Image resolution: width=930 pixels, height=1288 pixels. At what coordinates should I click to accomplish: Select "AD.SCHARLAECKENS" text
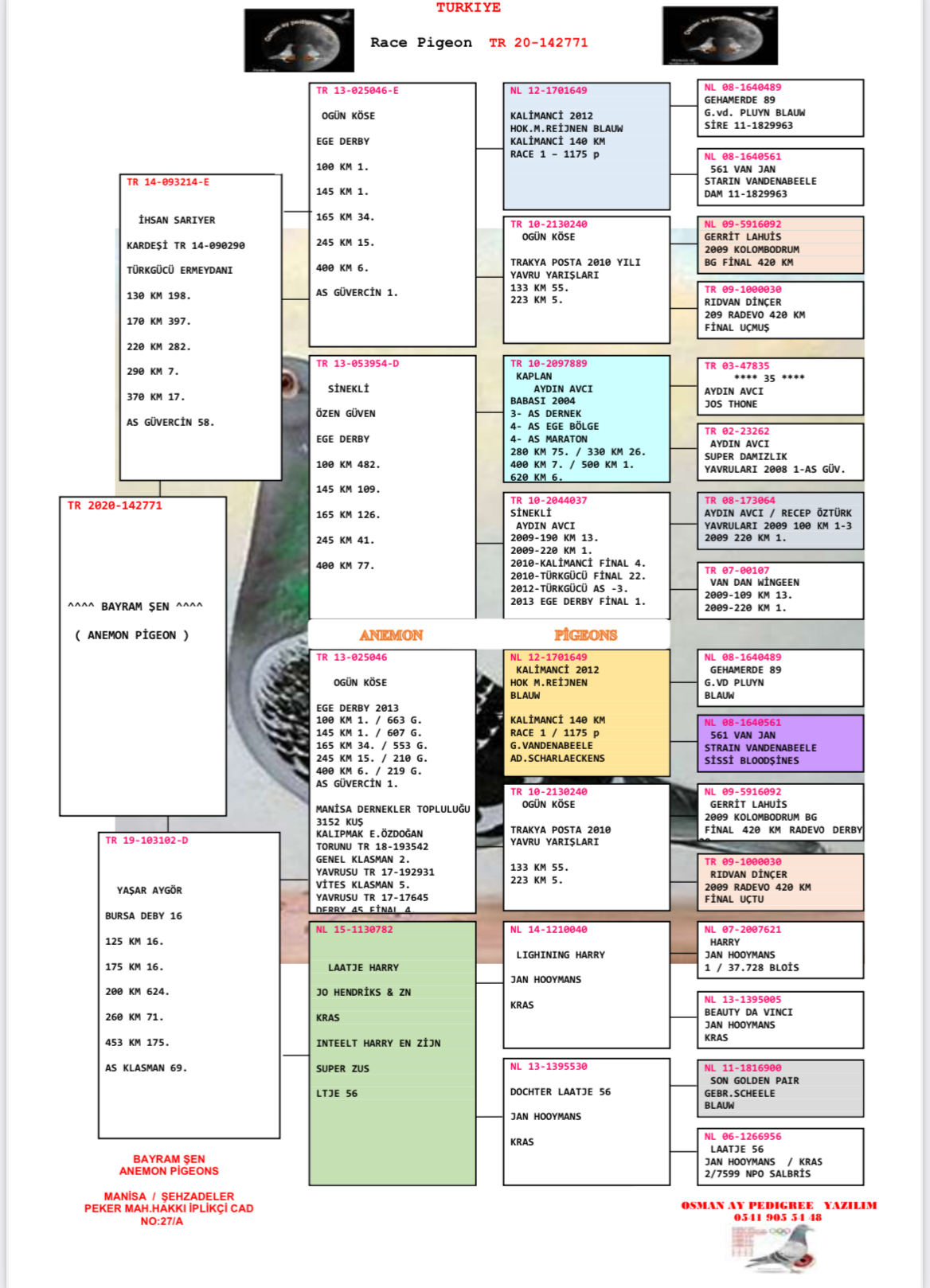pyautogui.click(x=557, y=758)
